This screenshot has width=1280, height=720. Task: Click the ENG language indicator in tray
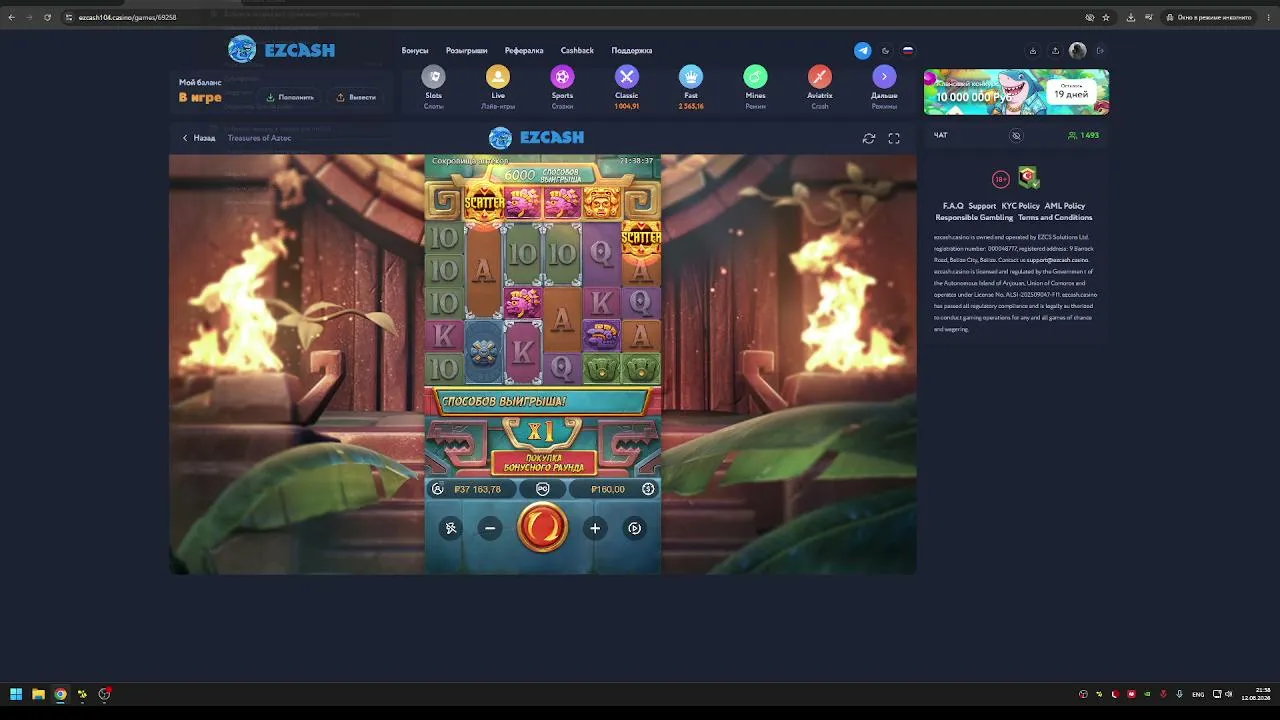click(x=1198, y=694)
